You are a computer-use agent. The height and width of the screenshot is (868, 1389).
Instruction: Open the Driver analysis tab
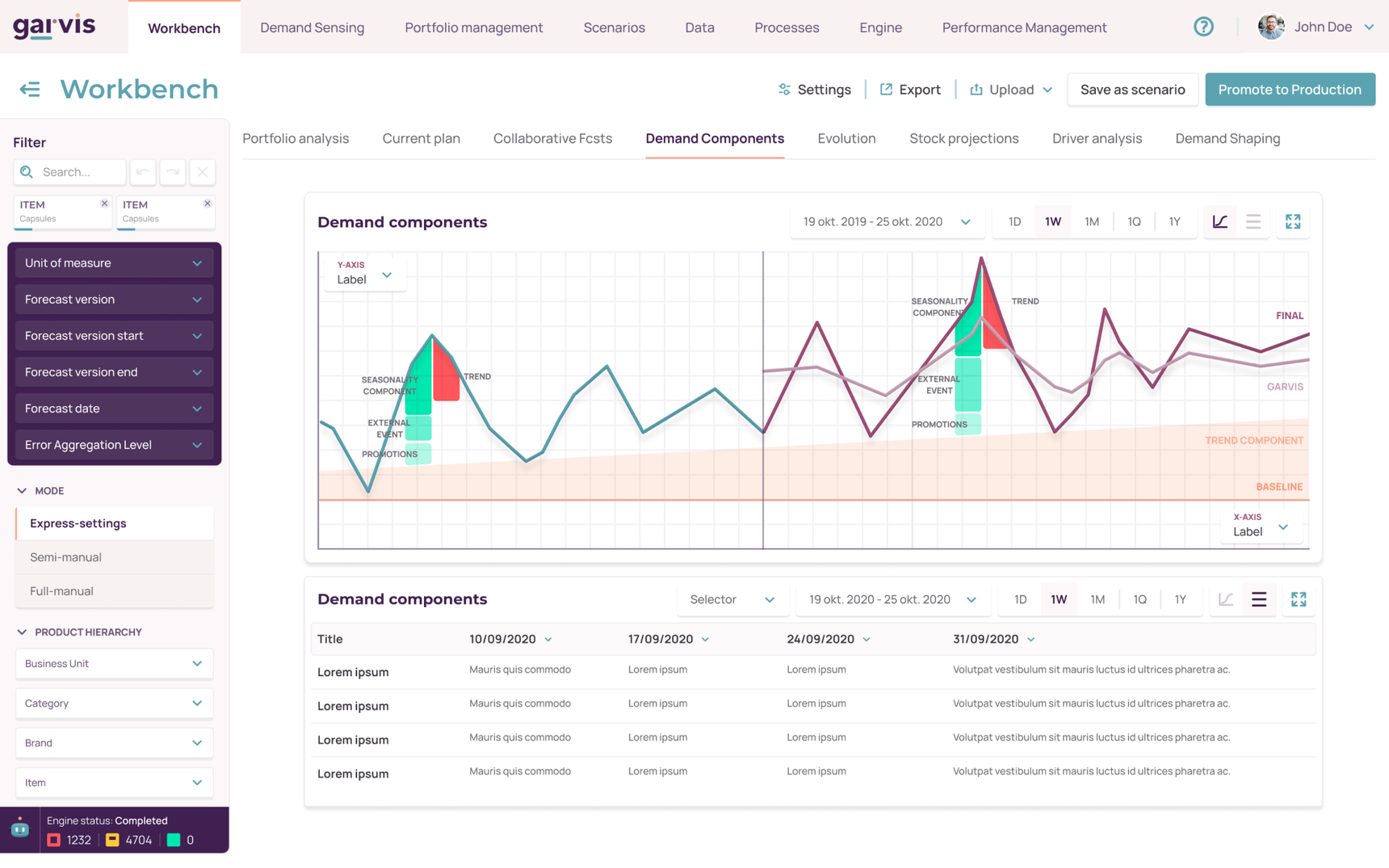click(1097, 138)
